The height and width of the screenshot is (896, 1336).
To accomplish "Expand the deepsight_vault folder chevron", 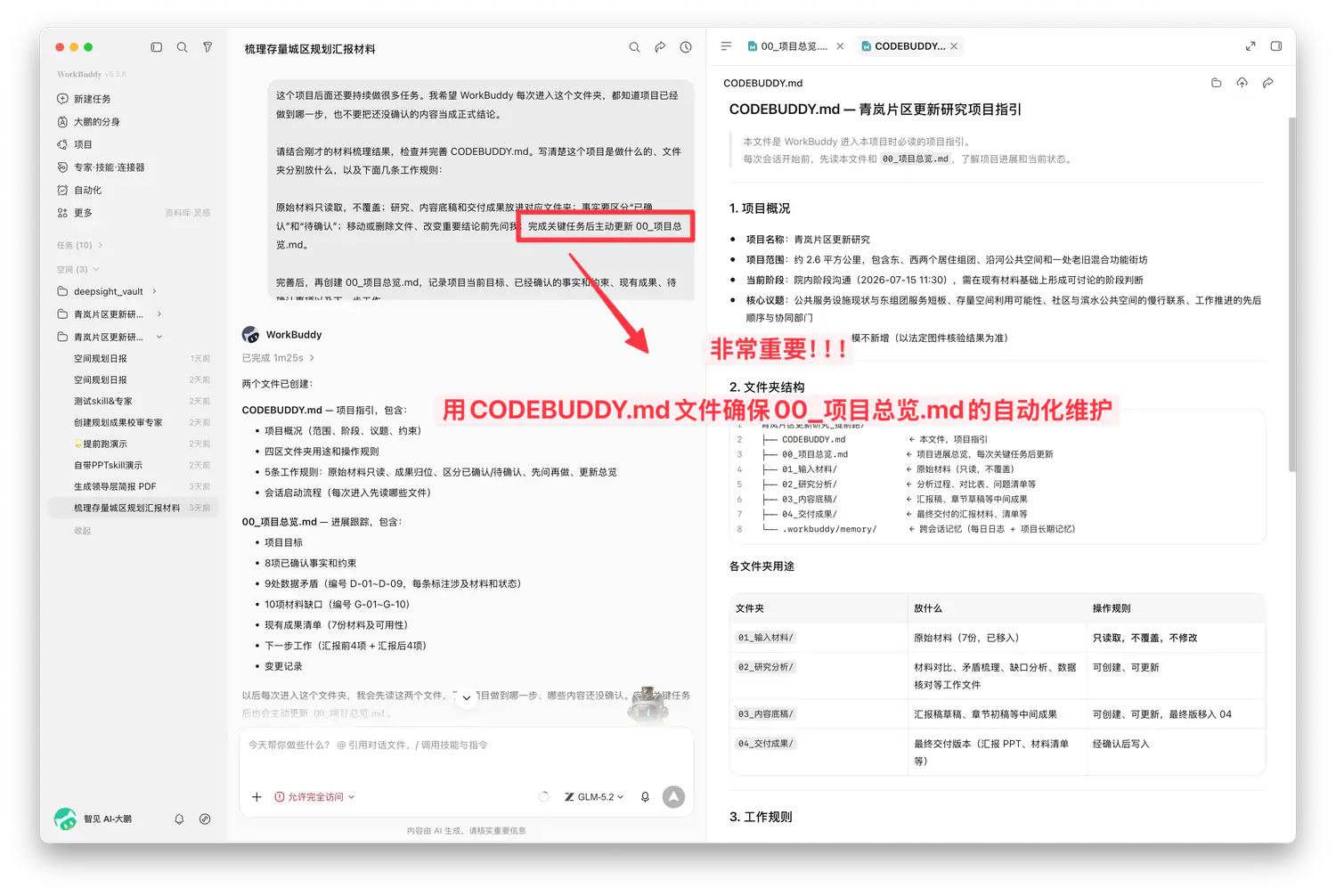I will coord(154,291).
